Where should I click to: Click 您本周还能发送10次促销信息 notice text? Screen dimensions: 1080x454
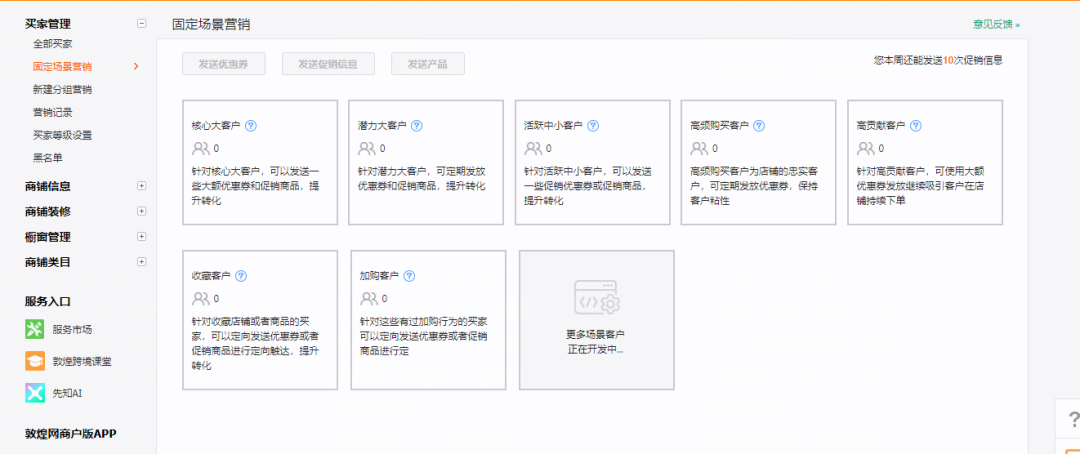(938, 61)
